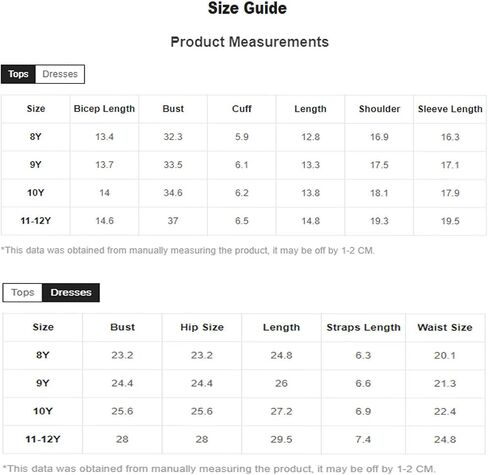Click the Hip Size column header
The image size is (488, 475).
point(202,327)
